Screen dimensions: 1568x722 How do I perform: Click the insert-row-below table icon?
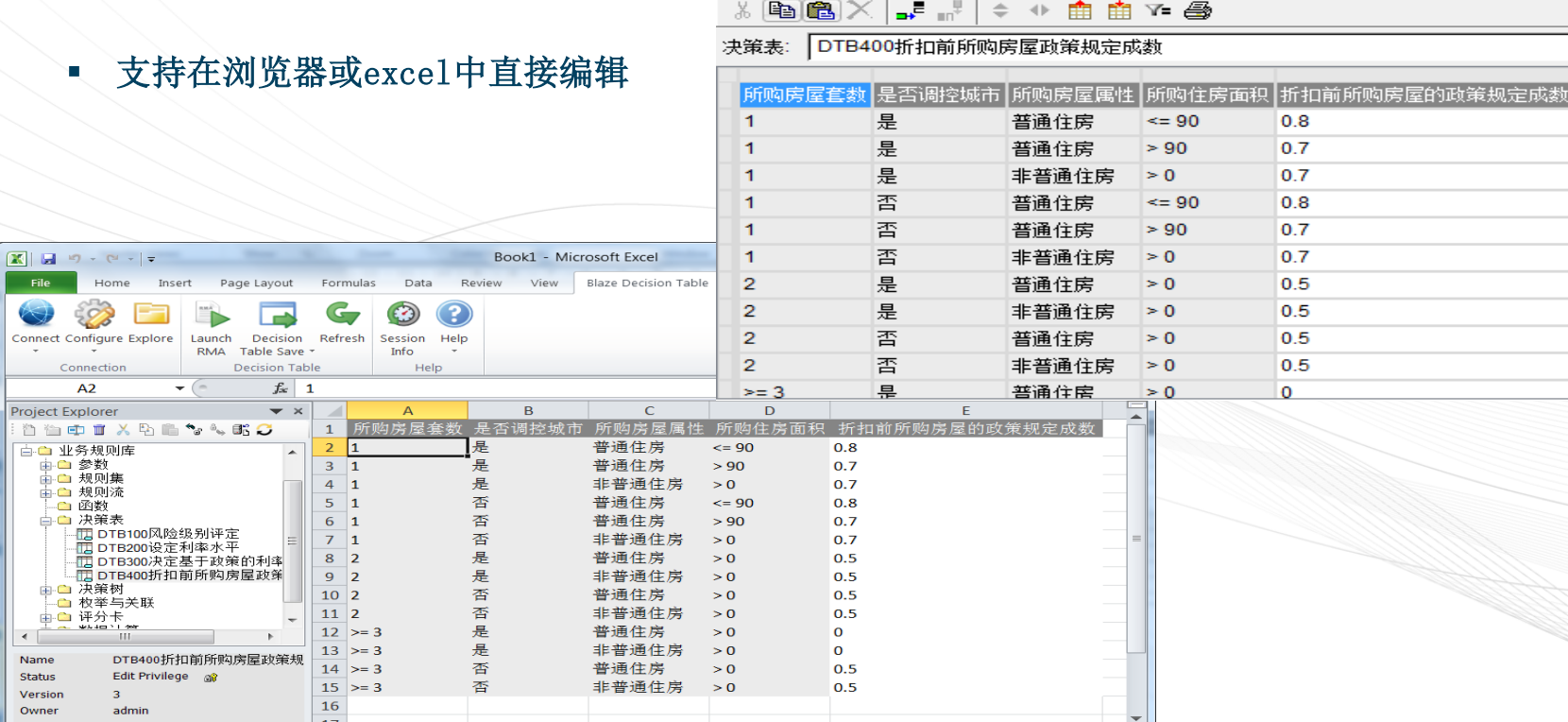click(x=1119, y=11)
